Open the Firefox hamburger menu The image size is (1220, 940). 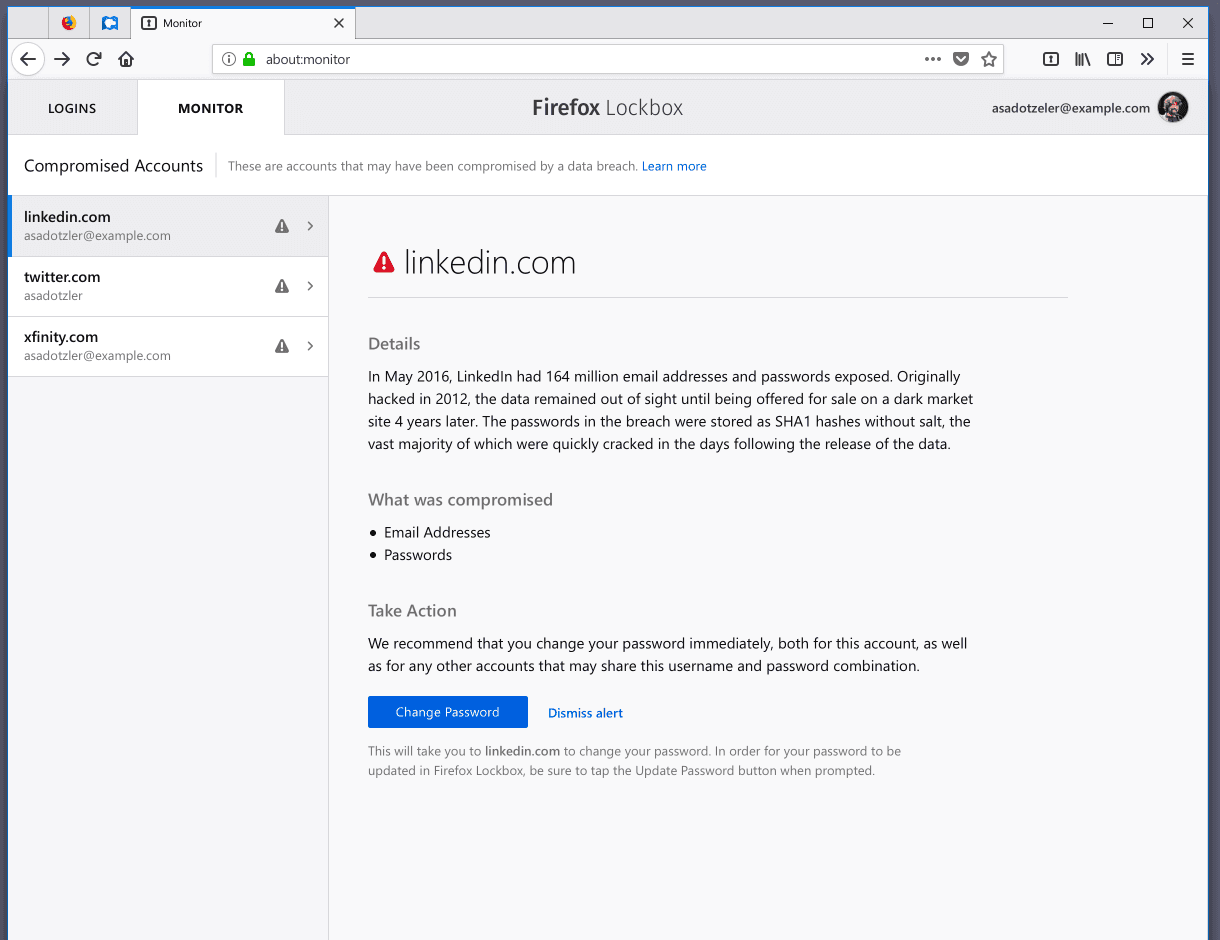[1188, 59]
